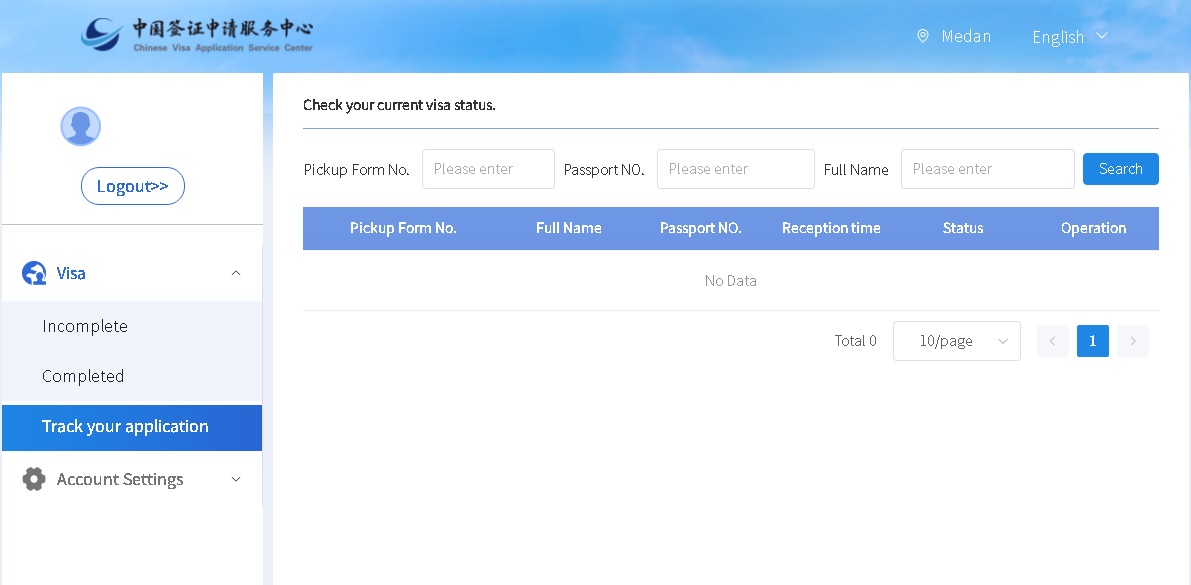Open the 10/page page size dropdown

coord(956,341)
